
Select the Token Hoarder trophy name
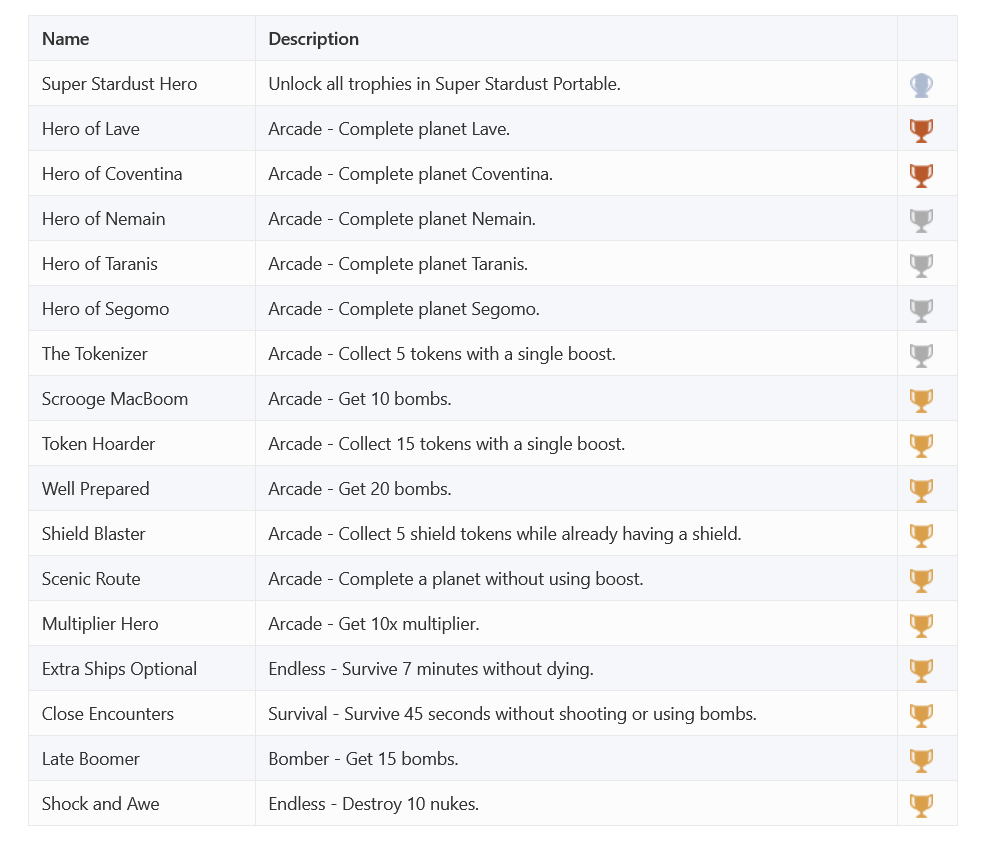[98, 444]
